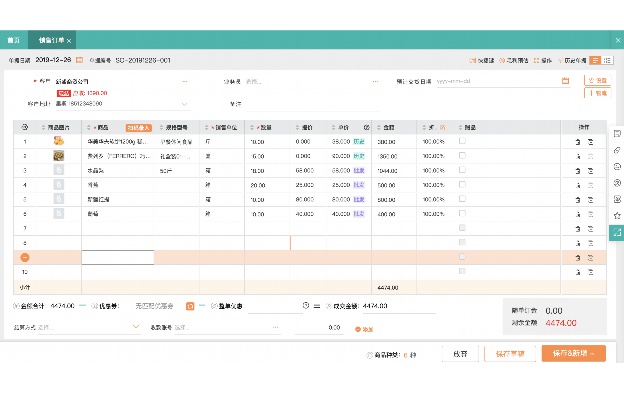Open table column settings gear icon

pos(24,127)
